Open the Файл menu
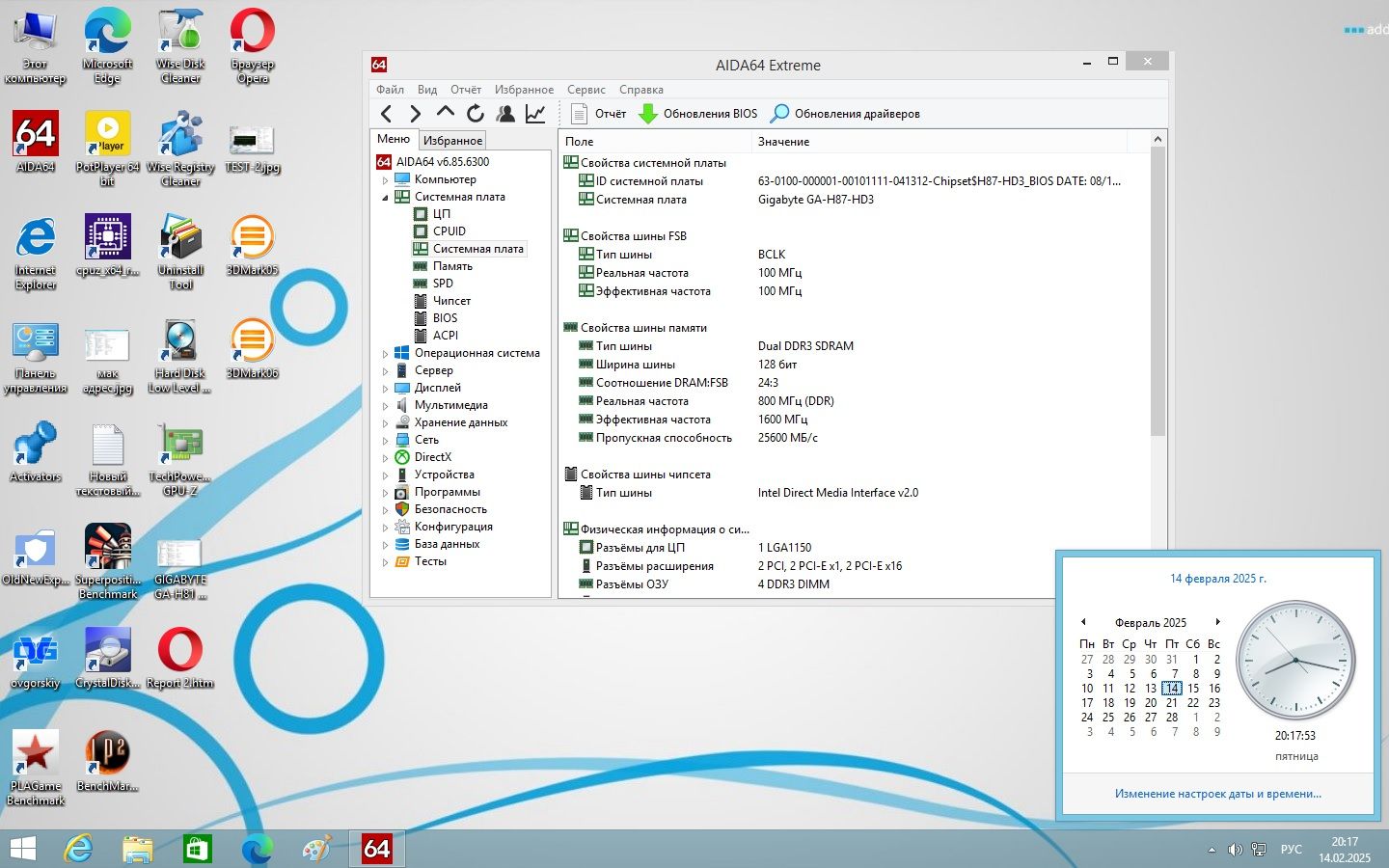The width and height of the screenshot is (1389, 868). click(390, 90)
